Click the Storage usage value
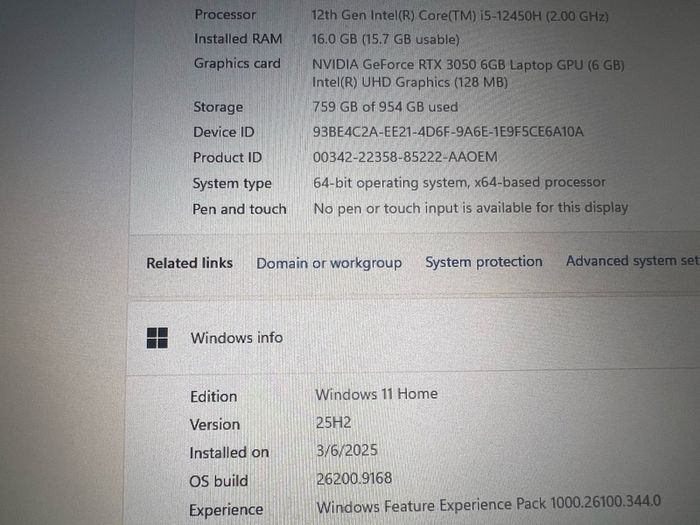Viewport: 700px width, 525px height. [x=385, y=107]
